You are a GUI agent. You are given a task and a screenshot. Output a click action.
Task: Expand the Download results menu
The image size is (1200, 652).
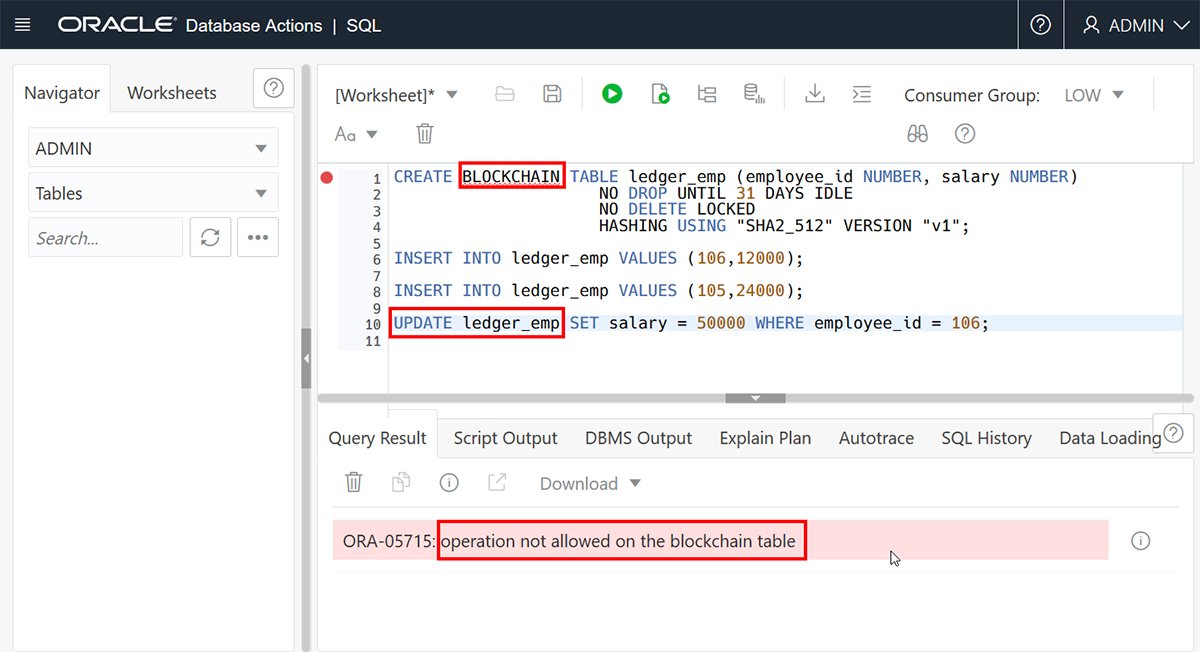(x=588, y=483)
